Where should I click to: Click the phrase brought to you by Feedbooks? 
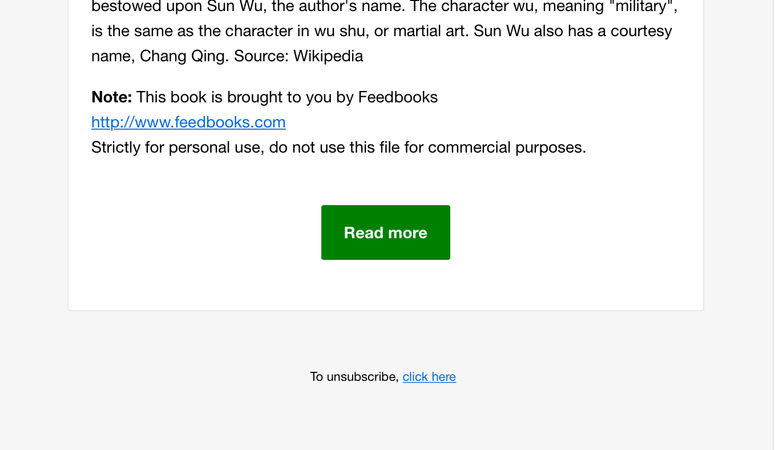click(332, 97)
